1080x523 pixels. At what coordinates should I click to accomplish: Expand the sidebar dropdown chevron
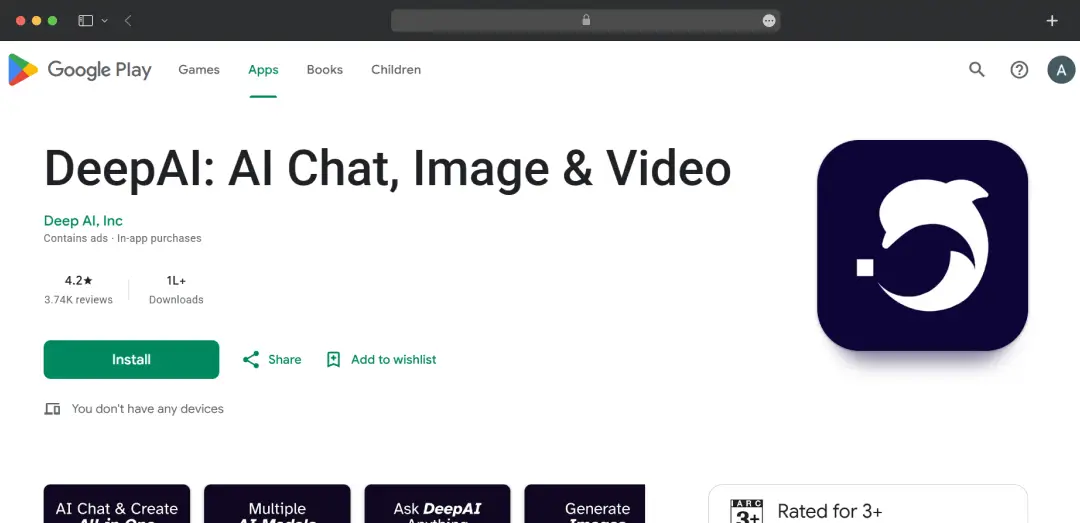click(105, 21)
